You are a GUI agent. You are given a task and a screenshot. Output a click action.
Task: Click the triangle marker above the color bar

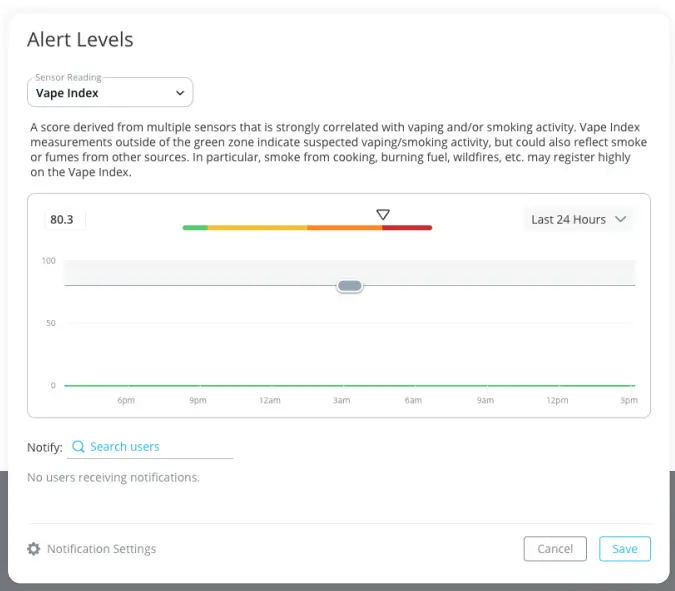click(x=383, y=214)
